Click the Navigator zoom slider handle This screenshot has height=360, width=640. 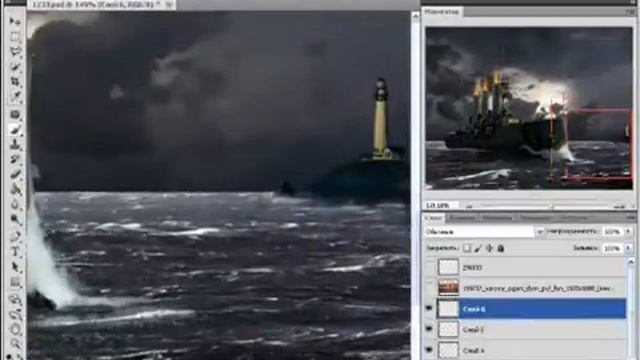point(551,206)
